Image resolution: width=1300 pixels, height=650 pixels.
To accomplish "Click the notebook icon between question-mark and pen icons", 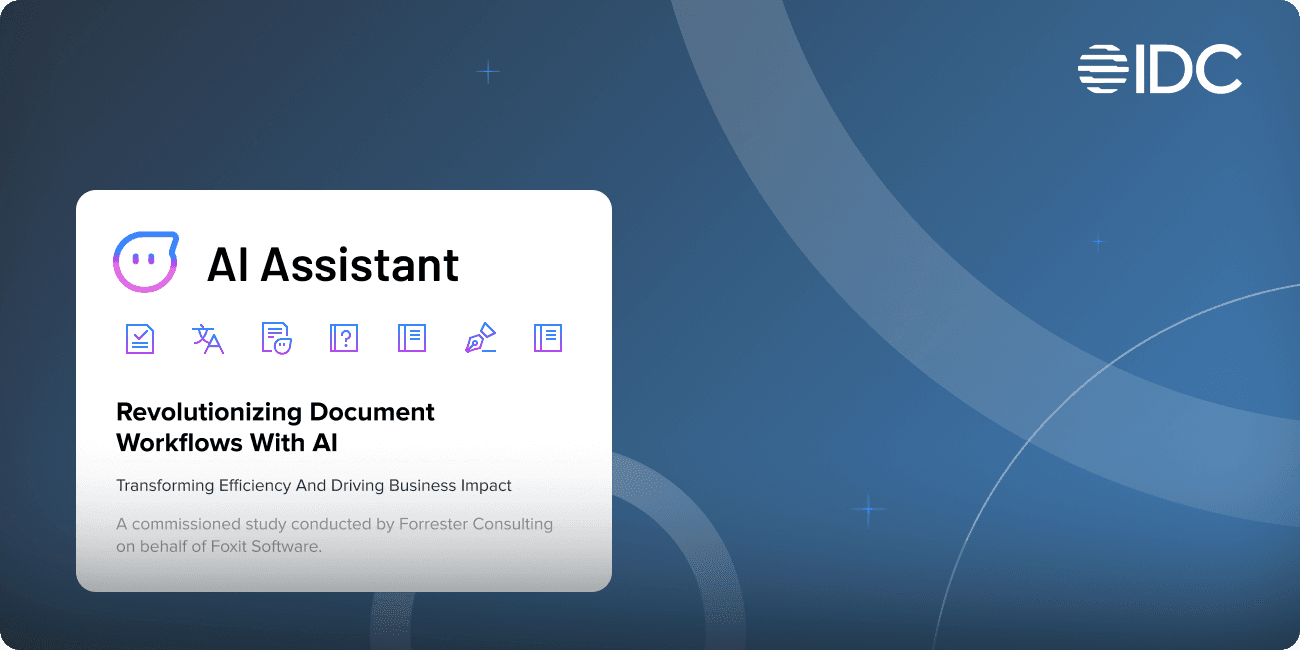I will point(412,338).
